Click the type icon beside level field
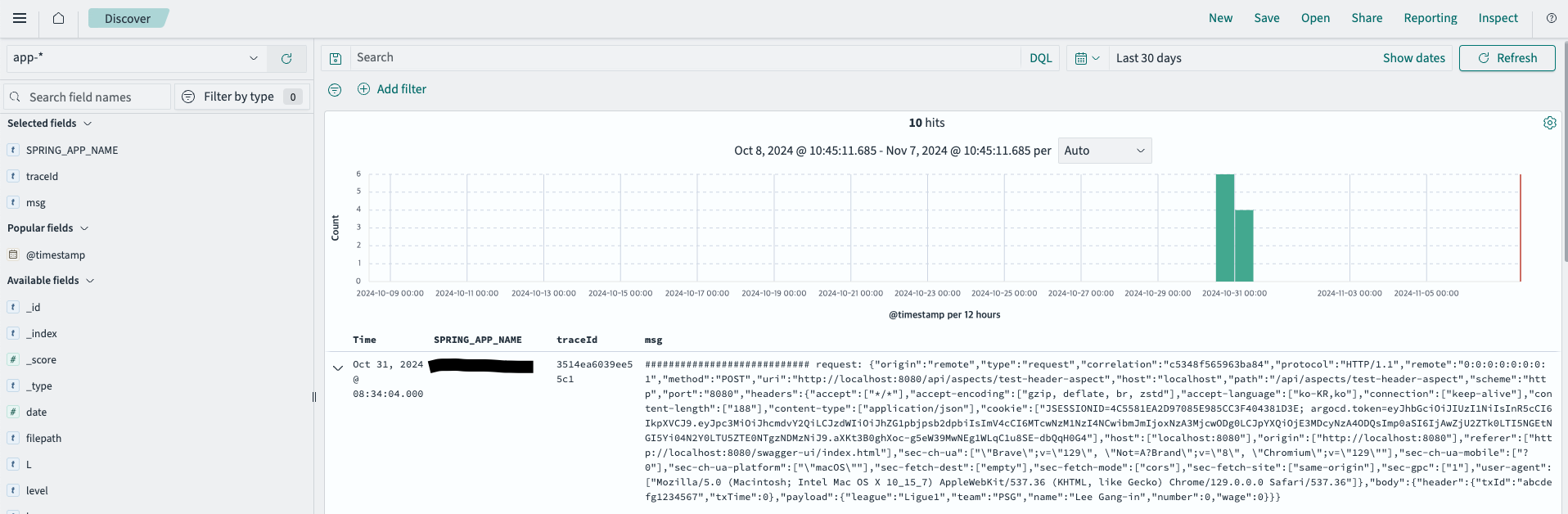1568x514 pixels. point(13,490)
